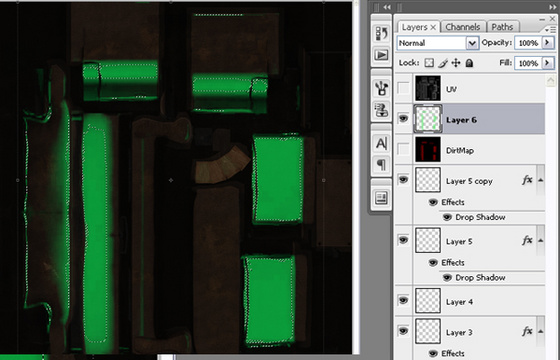The image size is (560, 360).
Task: Open the Opacity slider arrow
Action: pyautogui.click(x=547, y=43)
